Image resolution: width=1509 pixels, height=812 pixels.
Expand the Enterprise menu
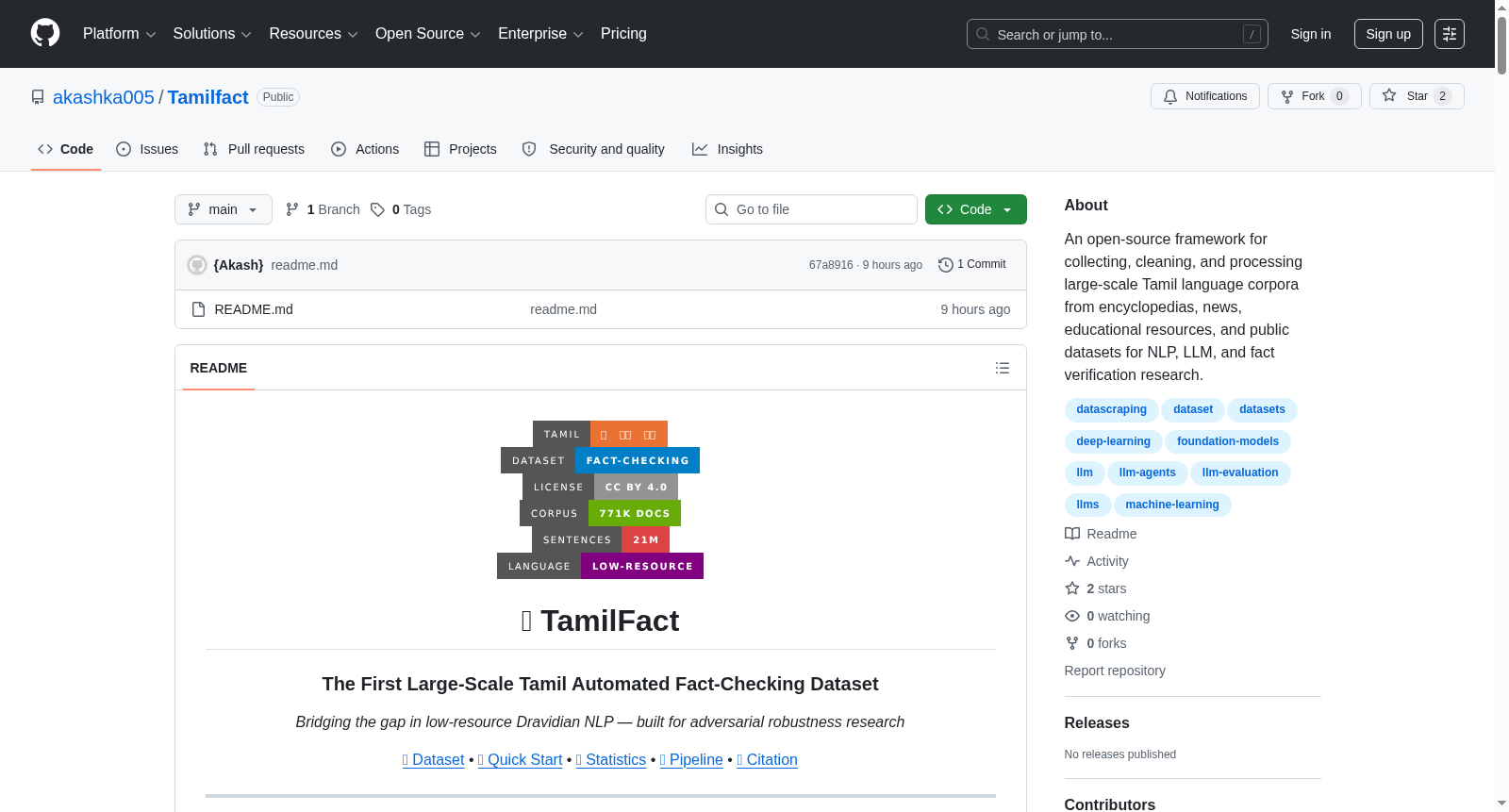pos(540,34)
